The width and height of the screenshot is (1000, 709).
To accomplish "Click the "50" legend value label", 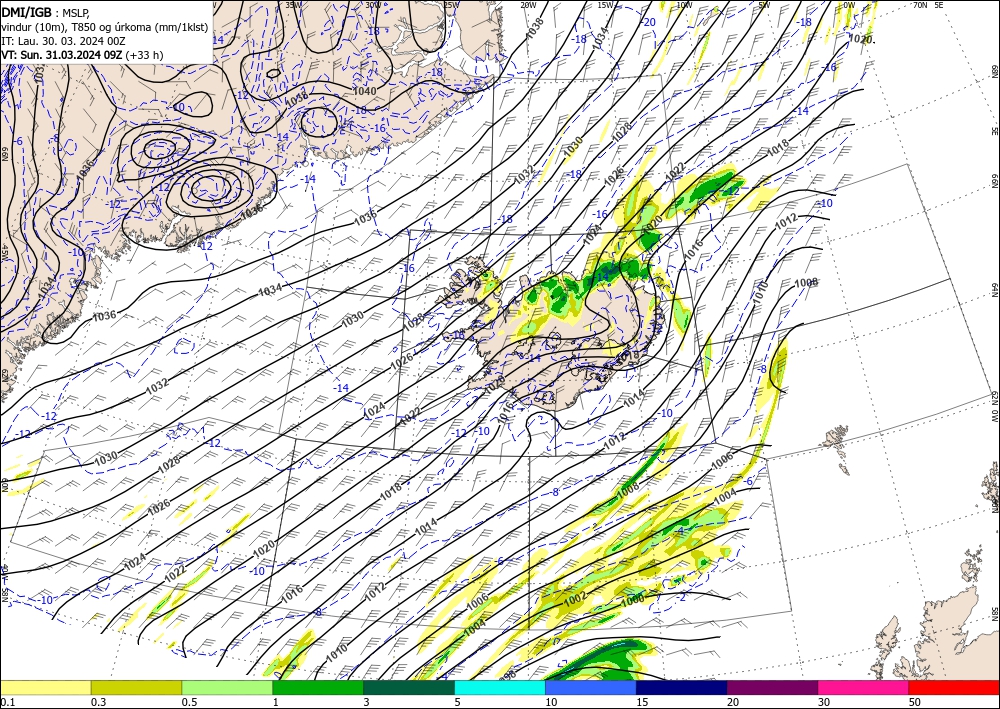I will click(x=915, y=702).
